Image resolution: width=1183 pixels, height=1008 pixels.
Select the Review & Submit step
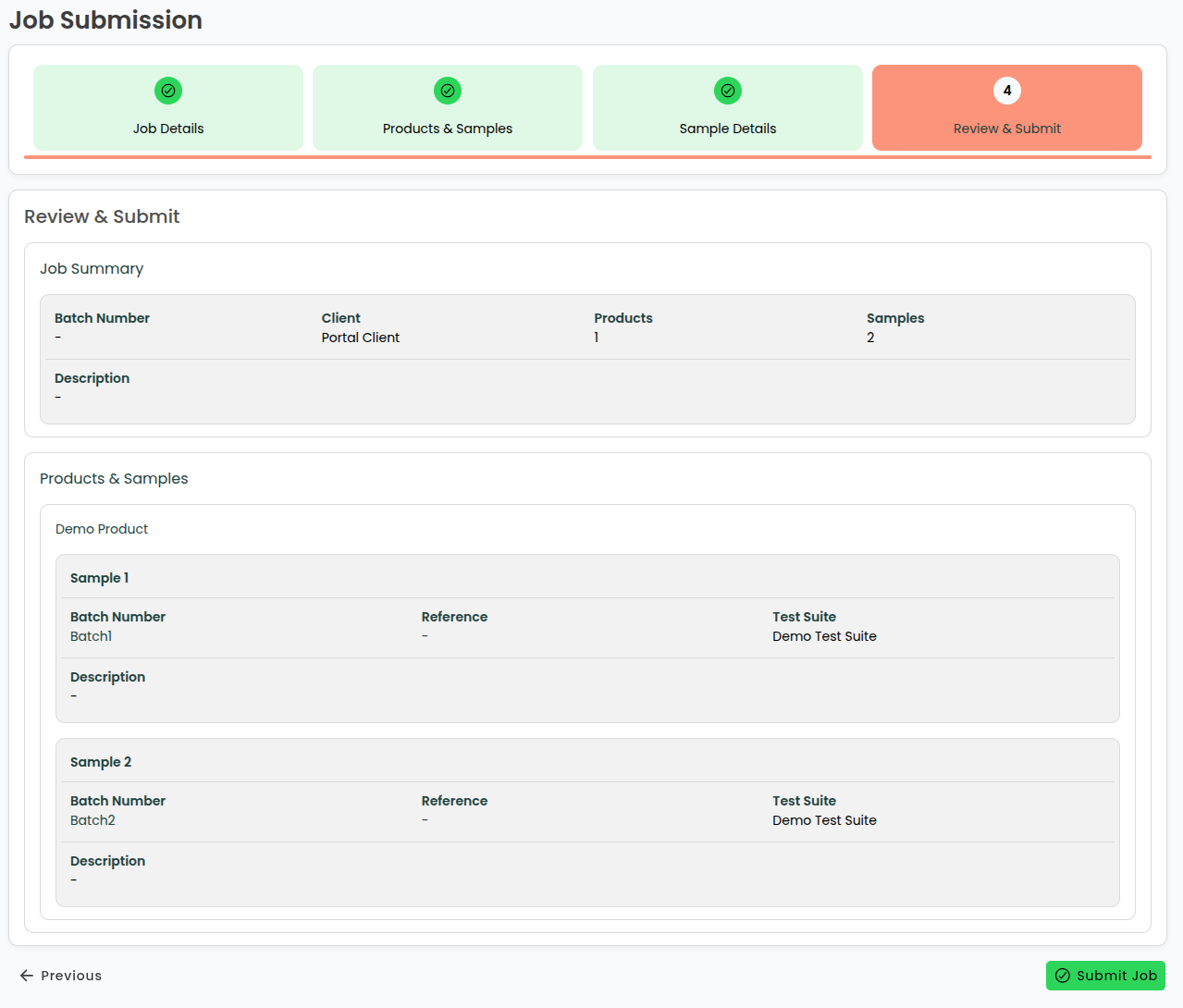coord(1007,107)
